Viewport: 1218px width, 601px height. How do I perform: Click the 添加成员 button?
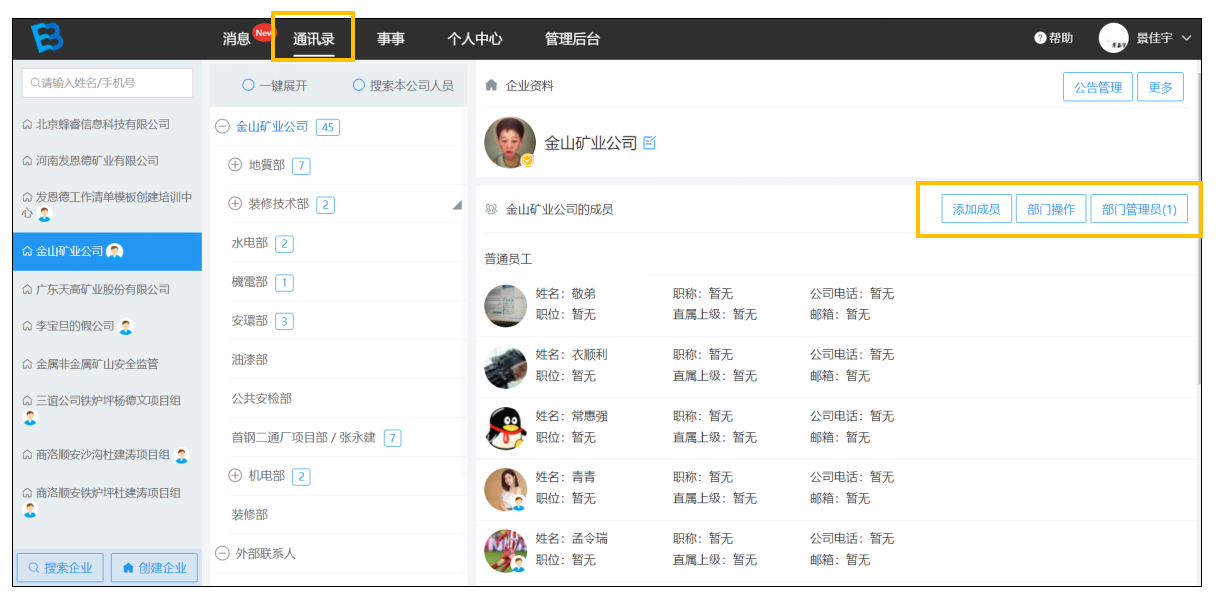tap(976, 209)
